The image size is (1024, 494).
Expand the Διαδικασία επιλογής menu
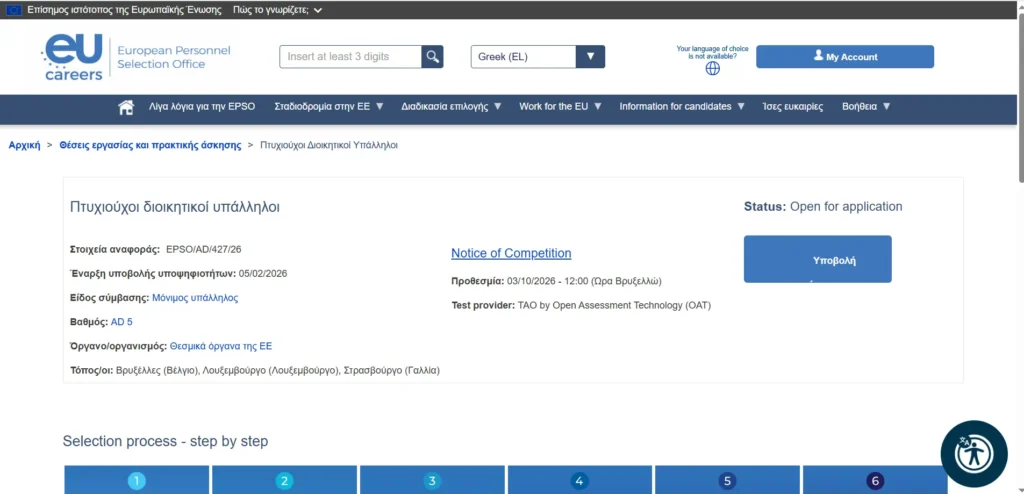click(451, 107)
